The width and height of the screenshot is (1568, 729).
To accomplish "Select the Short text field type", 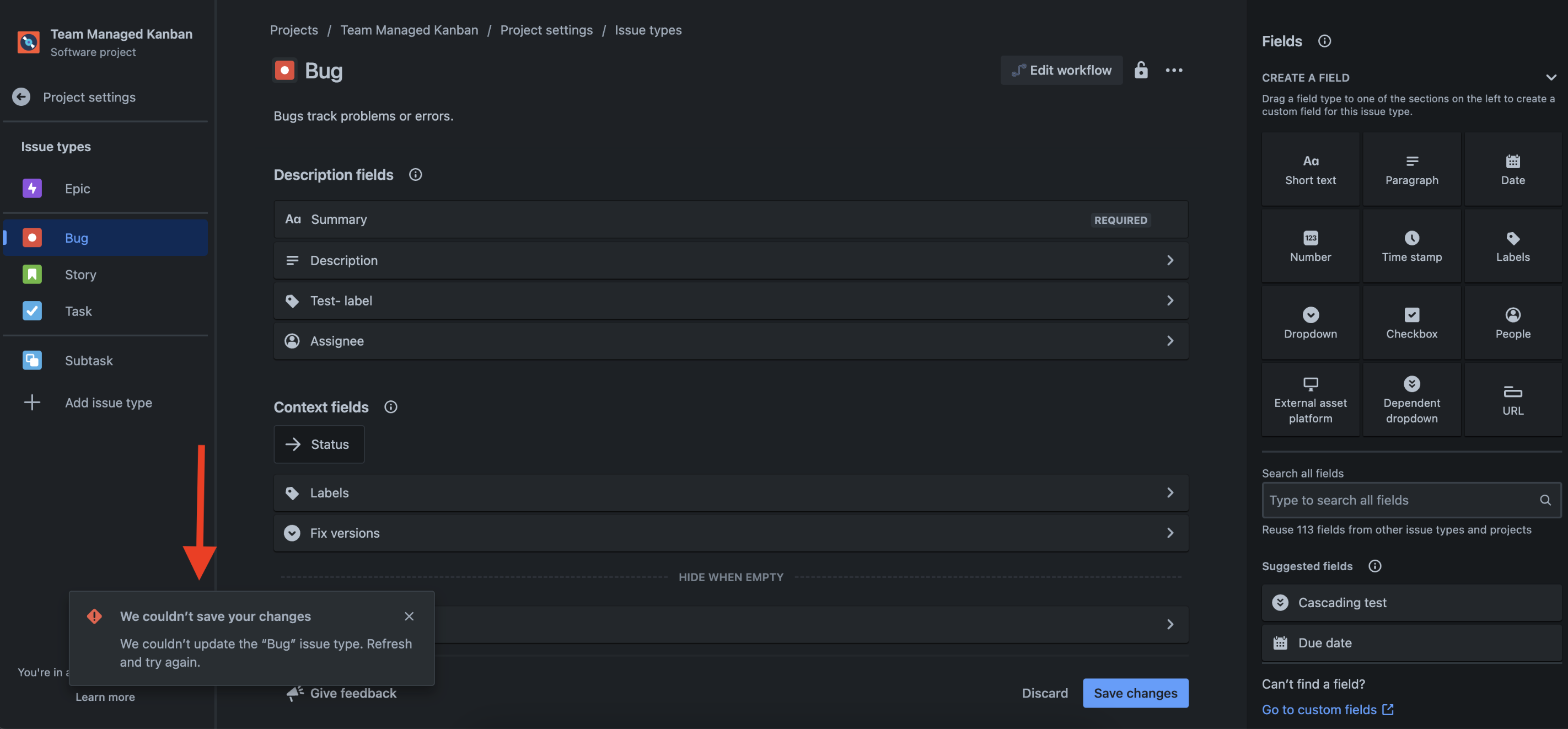I will 1310,169.
